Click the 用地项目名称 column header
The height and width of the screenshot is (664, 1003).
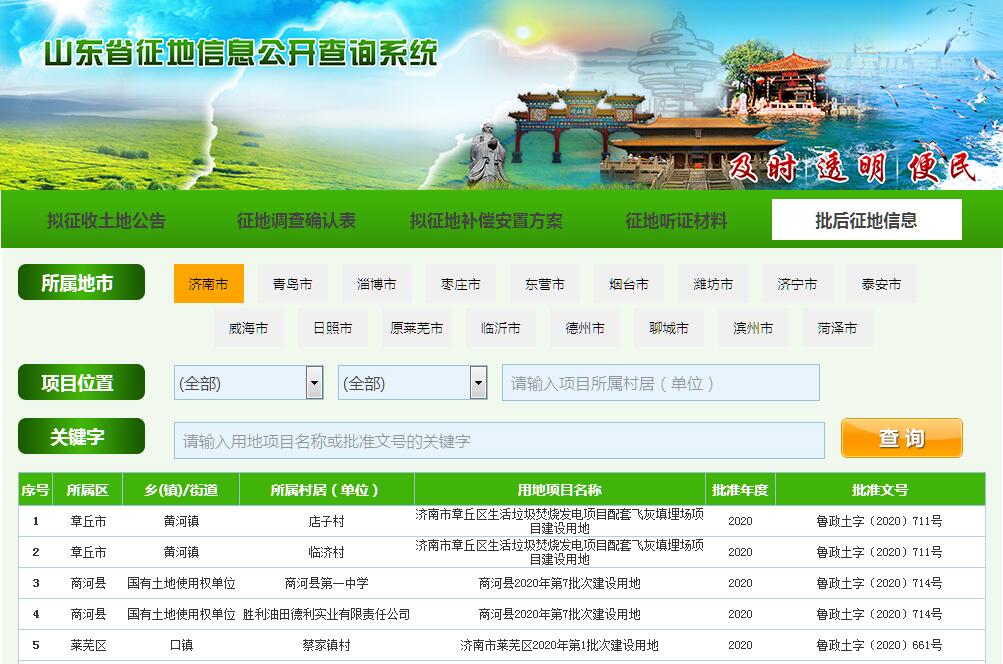pos(559,490)
